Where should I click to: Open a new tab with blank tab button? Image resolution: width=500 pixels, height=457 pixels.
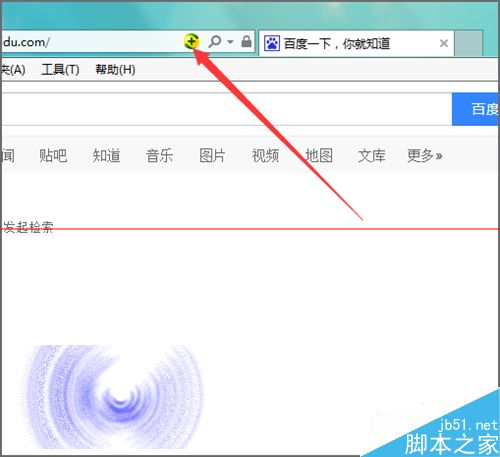[x=469, y=43]
